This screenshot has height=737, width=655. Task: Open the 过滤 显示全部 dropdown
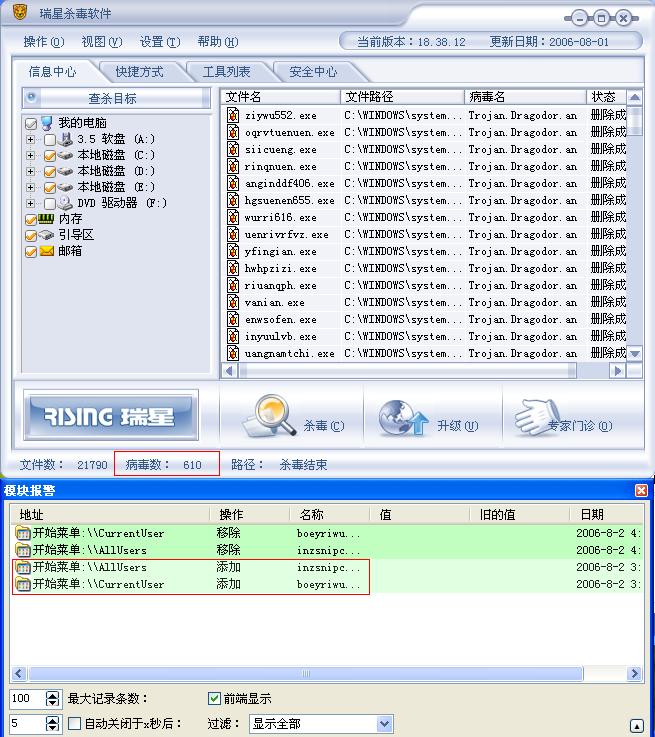pyautogui.click(x=385, y=724)
